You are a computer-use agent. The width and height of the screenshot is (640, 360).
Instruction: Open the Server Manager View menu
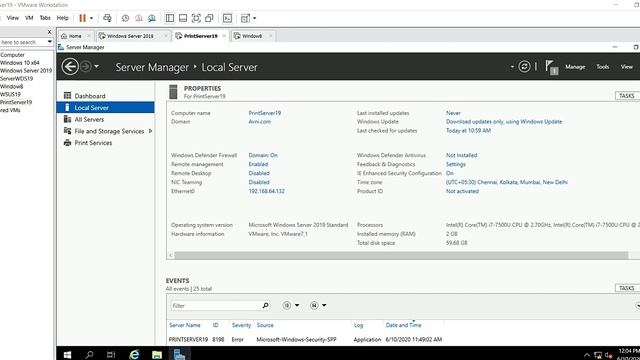tap(627, 67)
